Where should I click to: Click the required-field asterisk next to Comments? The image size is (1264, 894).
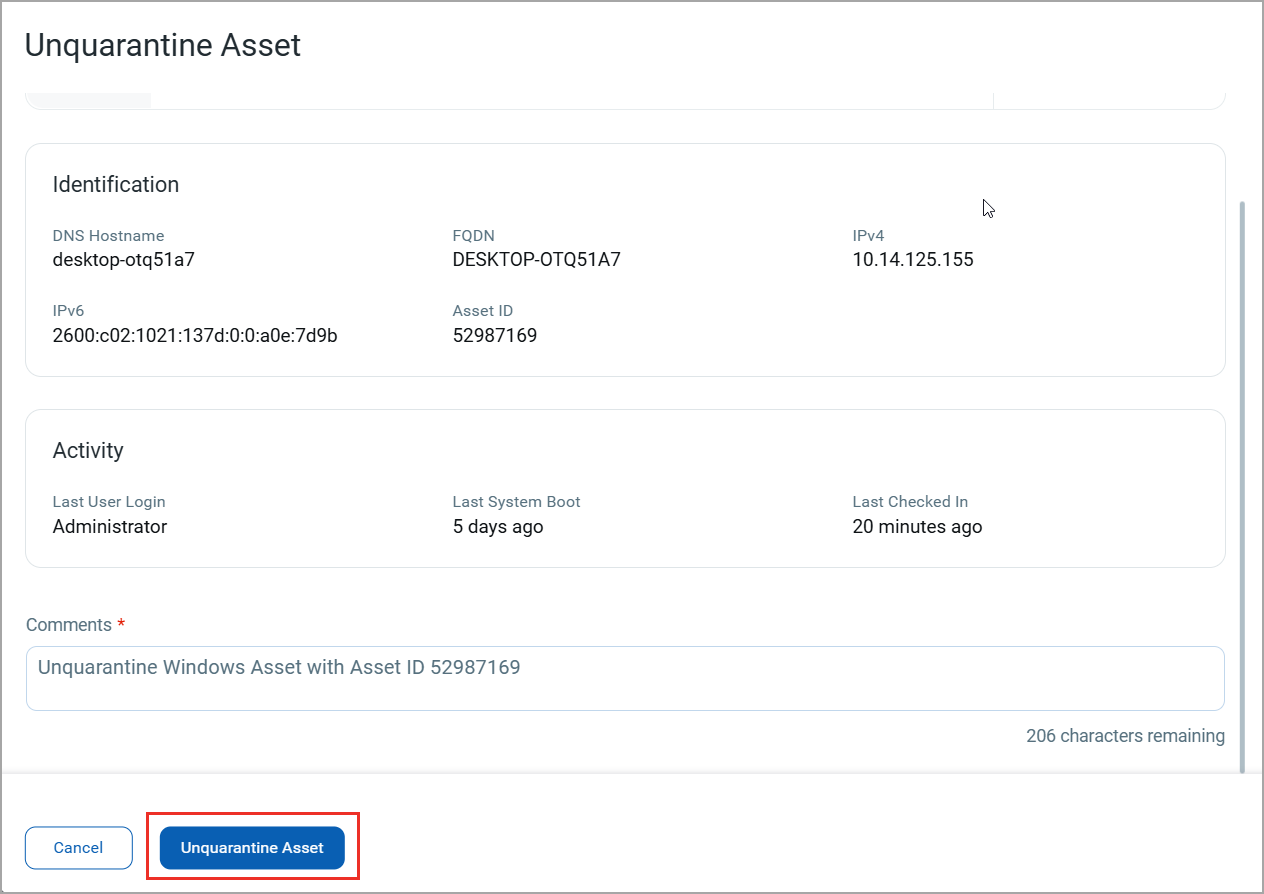pos(121,623)
